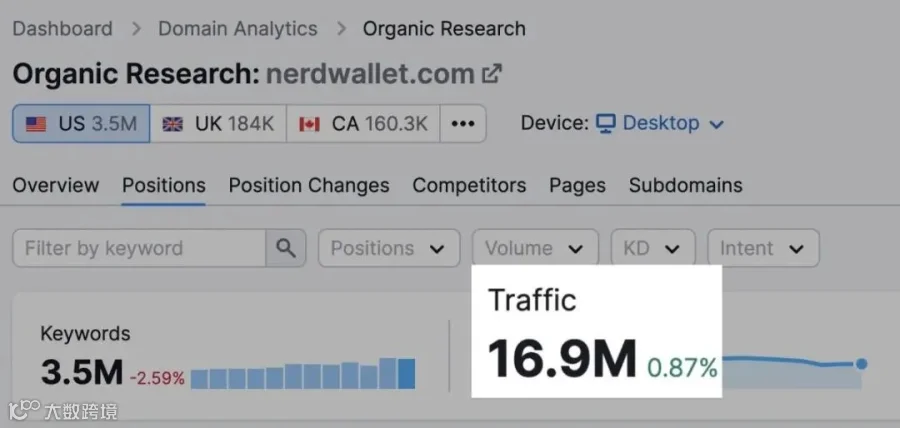Click the Canada flag icon
The width and height of the screenshot is (900, 428).
pyautogui.click(x=309, y=124)
